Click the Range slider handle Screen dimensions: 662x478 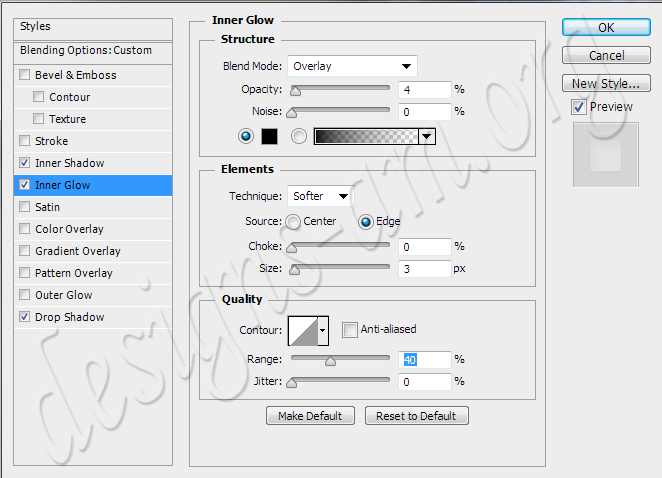(331, 361)
